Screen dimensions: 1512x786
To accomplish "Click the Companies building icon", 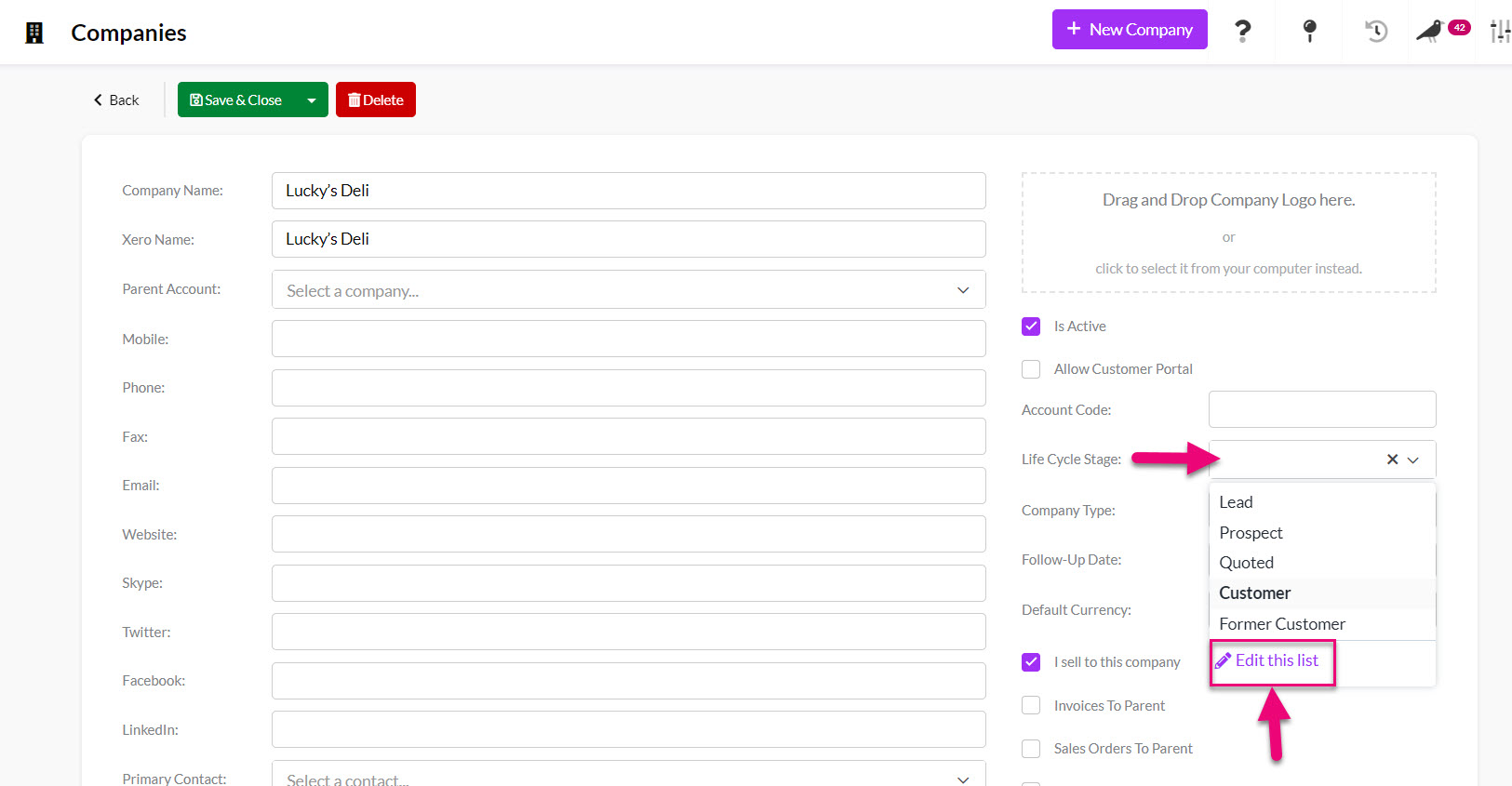I will pyautogui.click(x=34, y=33).
